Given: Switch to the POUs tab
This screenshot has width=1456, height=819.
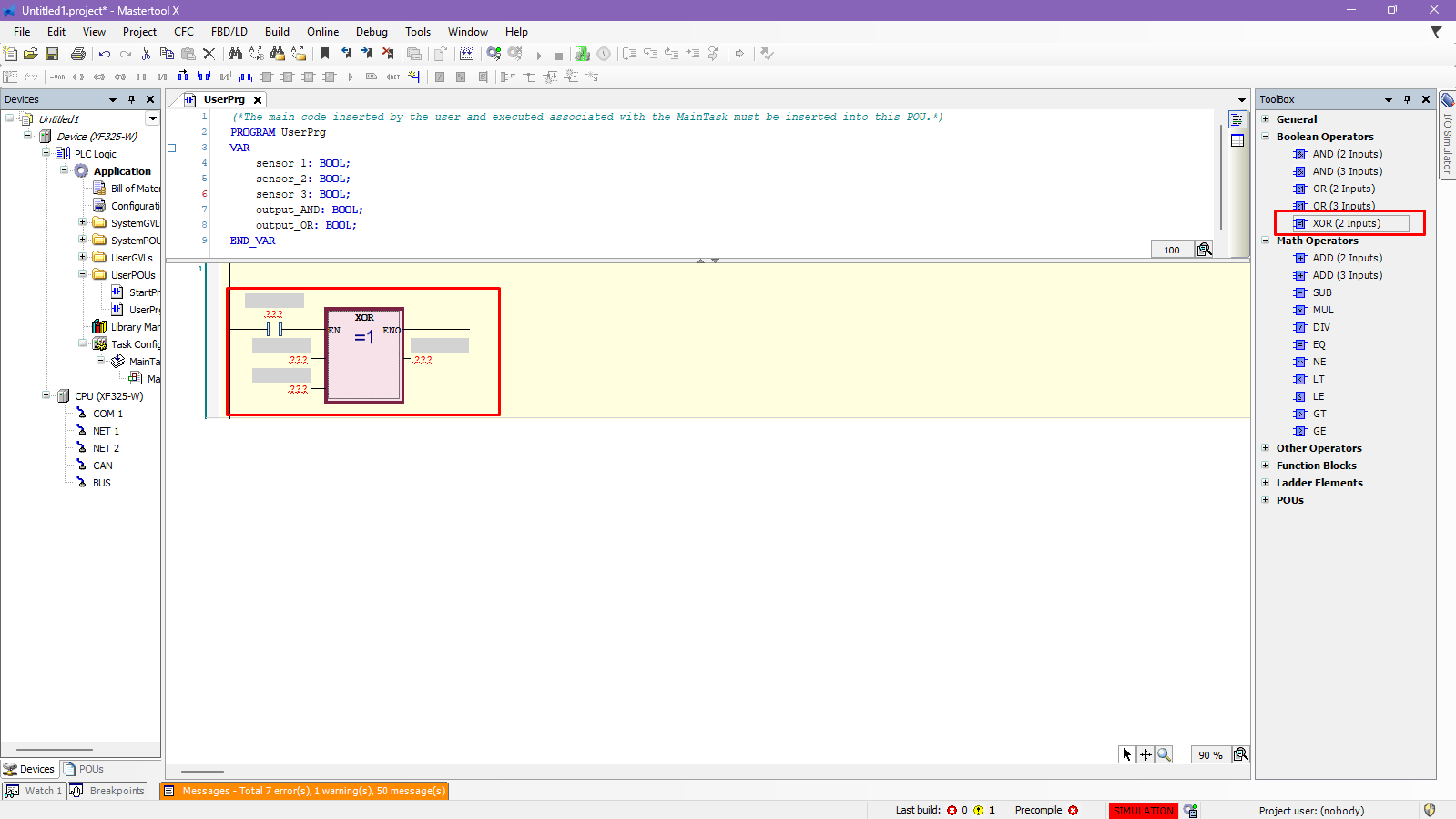Looking at the screenshot, I should click(x=84, y=769).
